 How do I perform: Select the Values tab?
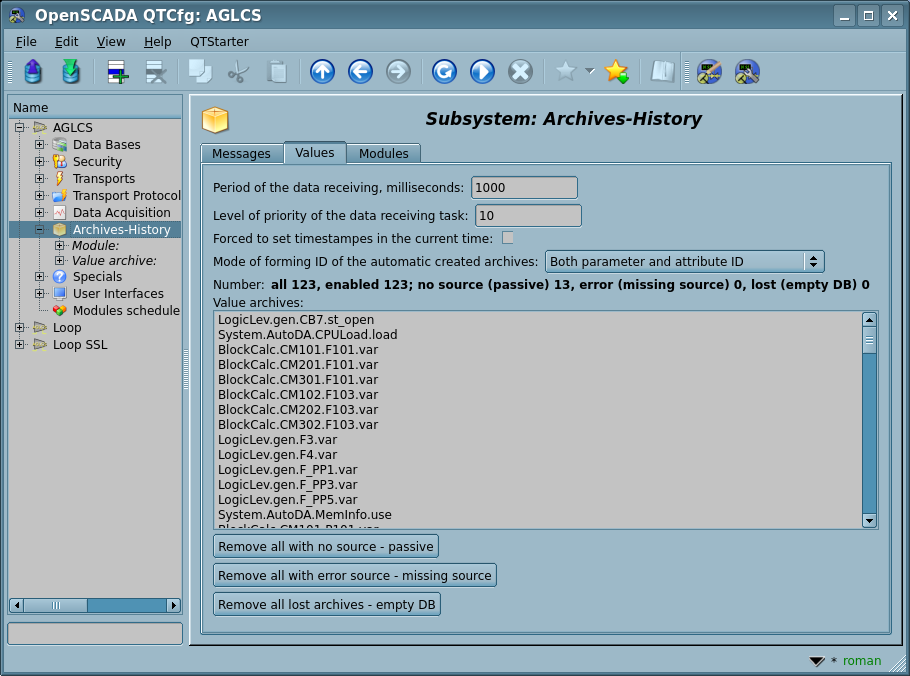315,153
